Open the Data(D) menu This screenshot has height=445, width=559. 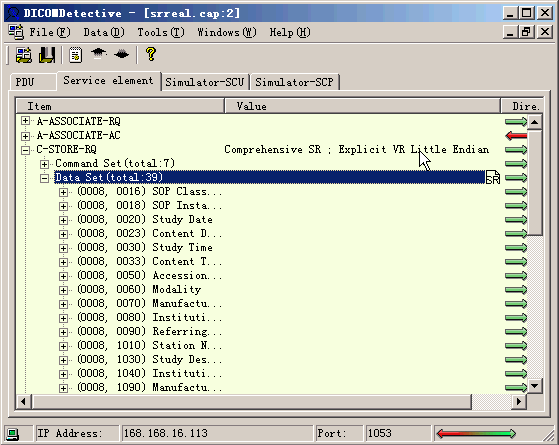[104, 32]
